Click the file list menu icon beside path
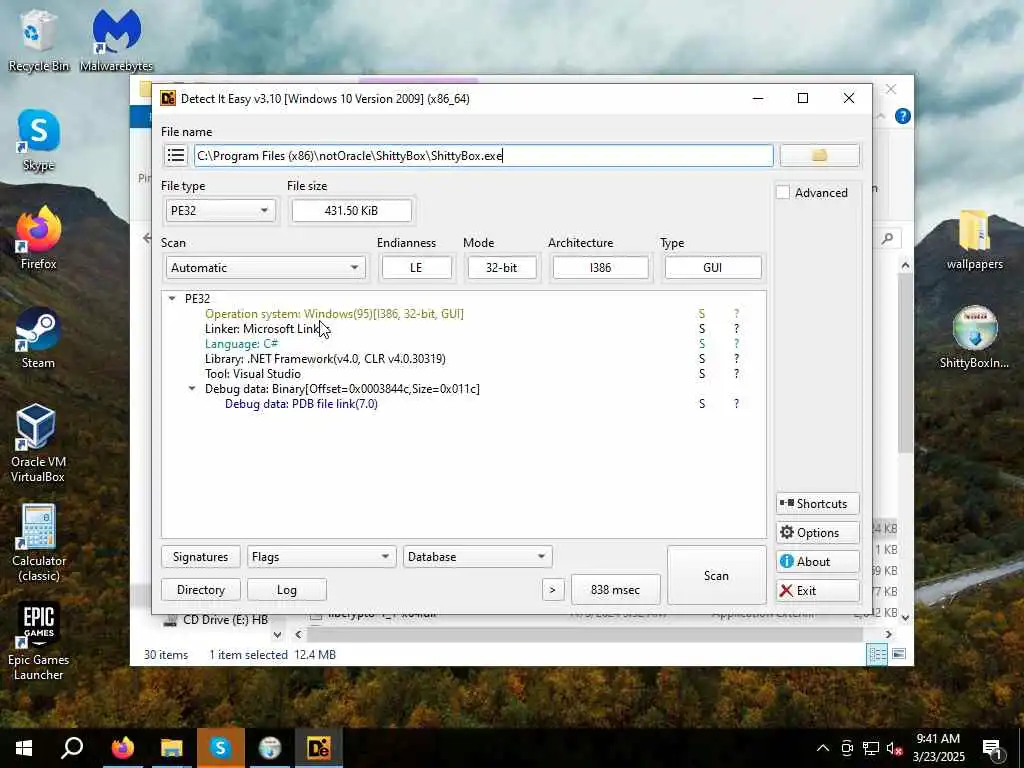The image size is (1024, 768). pos(176,155)
